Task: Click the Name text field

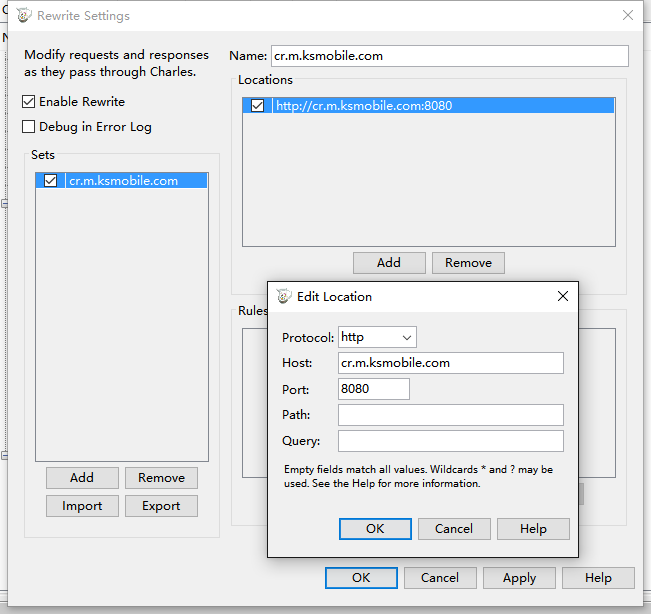Action: click(x=449, y=56)
